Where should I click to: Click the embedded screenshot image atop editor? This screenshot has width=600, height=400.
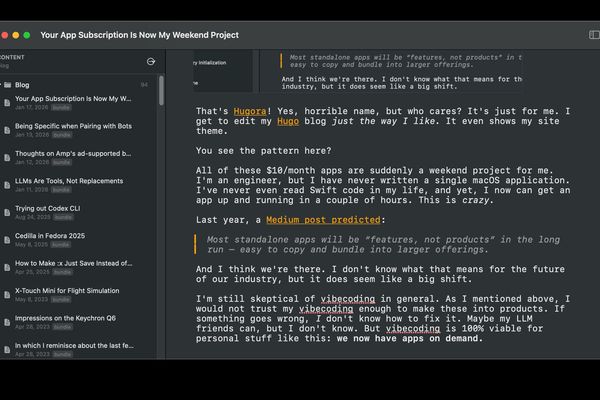click(x=358, y=71)
